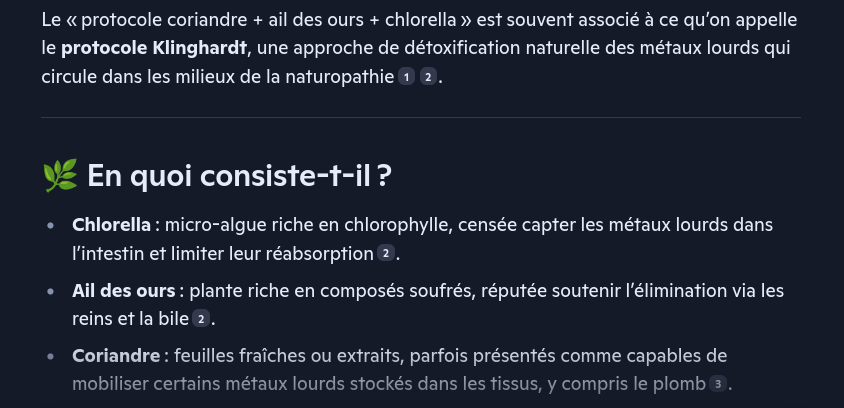Open citation badge 1 after "naturopathie"
Screen dimensions: 844x408
pos(406,78)
